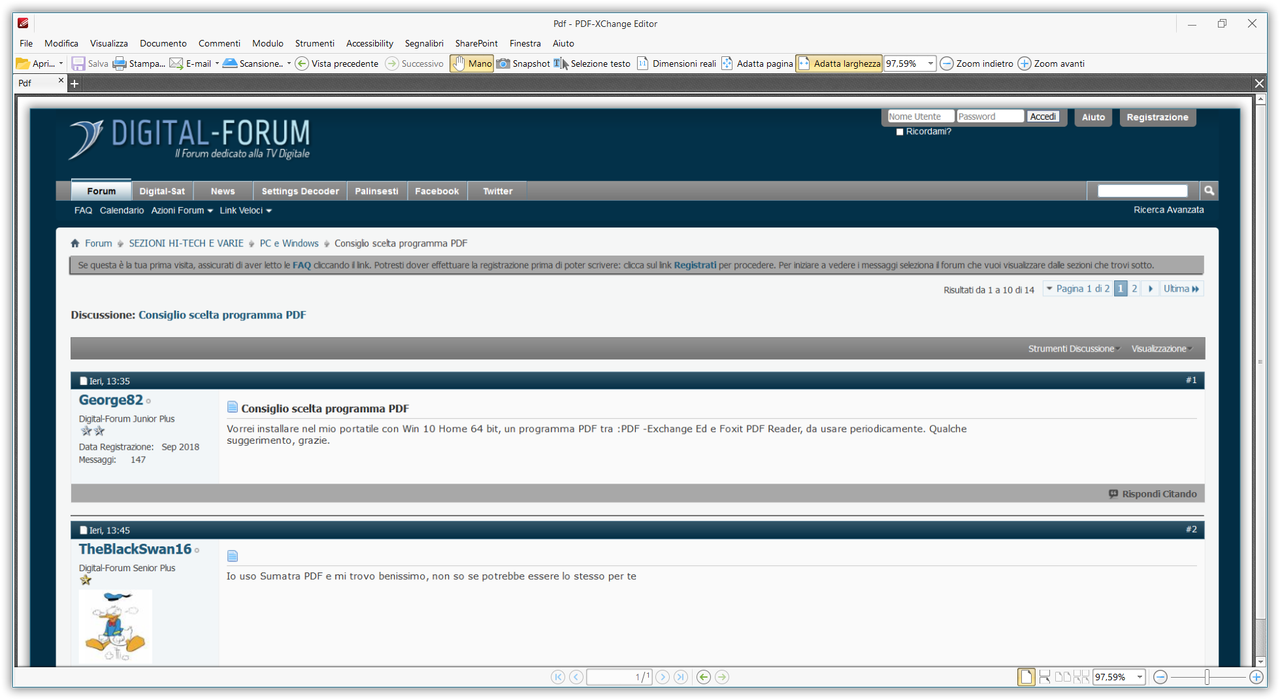Open the Palinsesti forum tab
Image resolution: width=1280 pixels, height=700 pixels.
377,191
